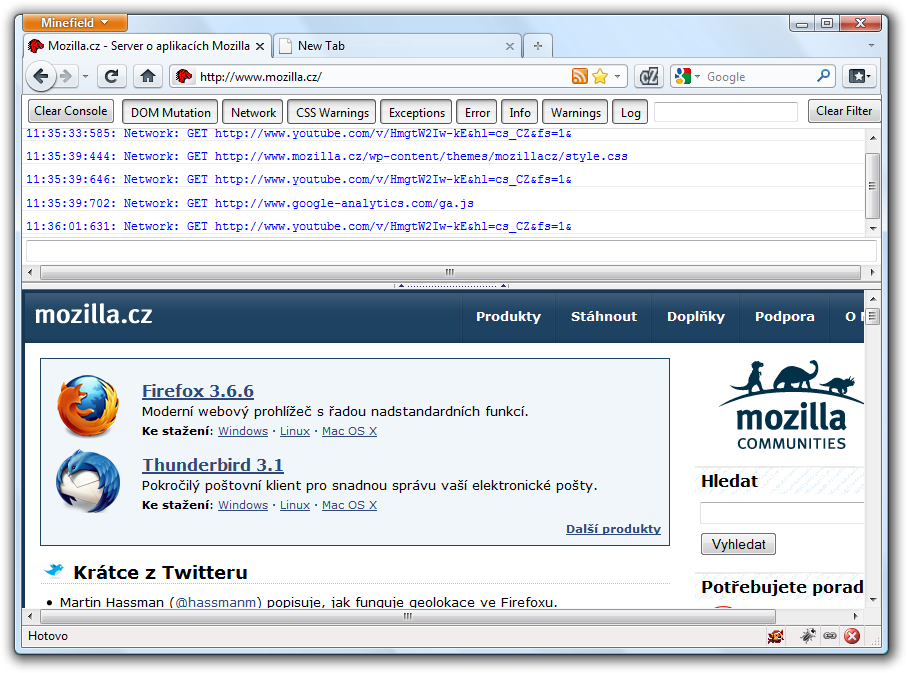Open the Minefield application menu
The height and width of the screenshot is (673, 907).
point(75,23)
